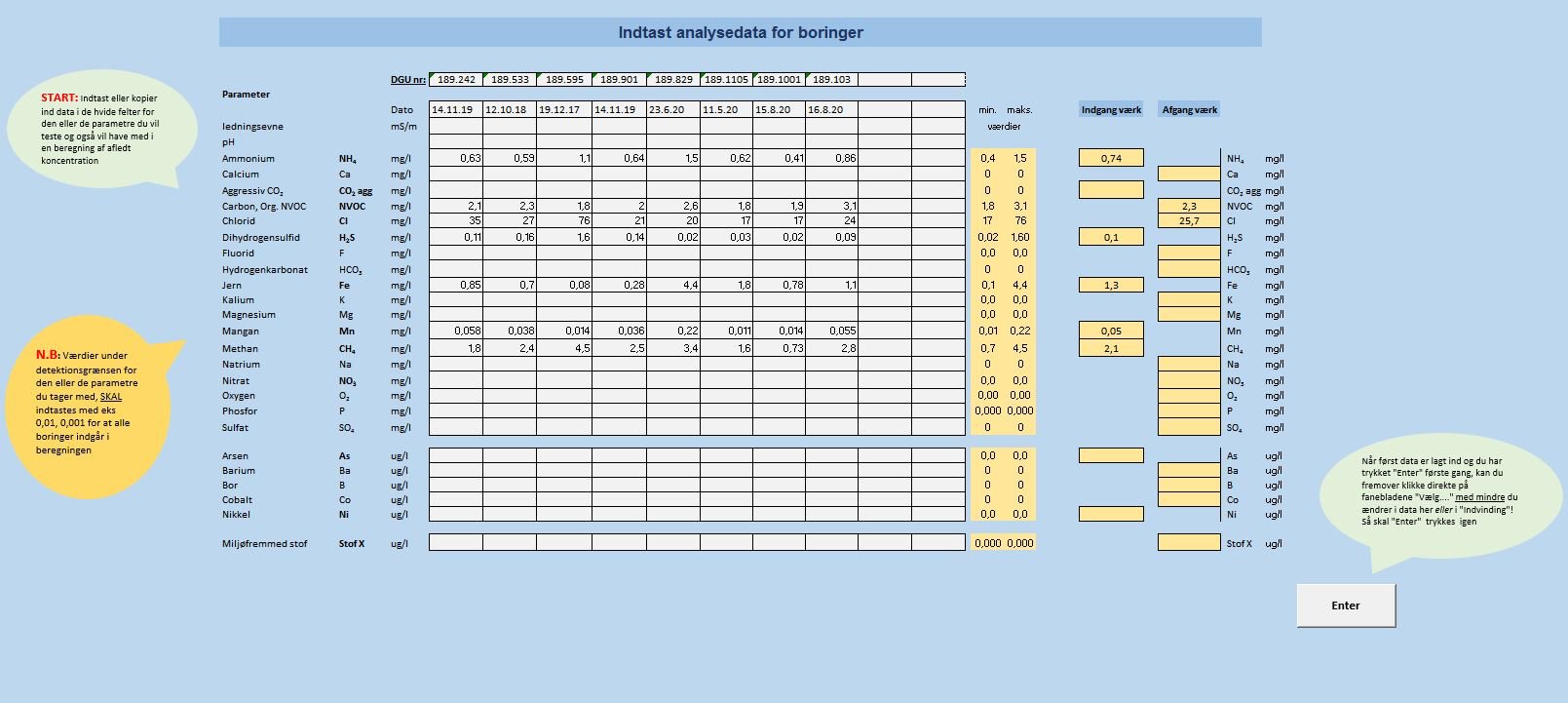Select Mangan value 0,058 cell
The width and height of the screenshot is (1568, 703).
456,332
